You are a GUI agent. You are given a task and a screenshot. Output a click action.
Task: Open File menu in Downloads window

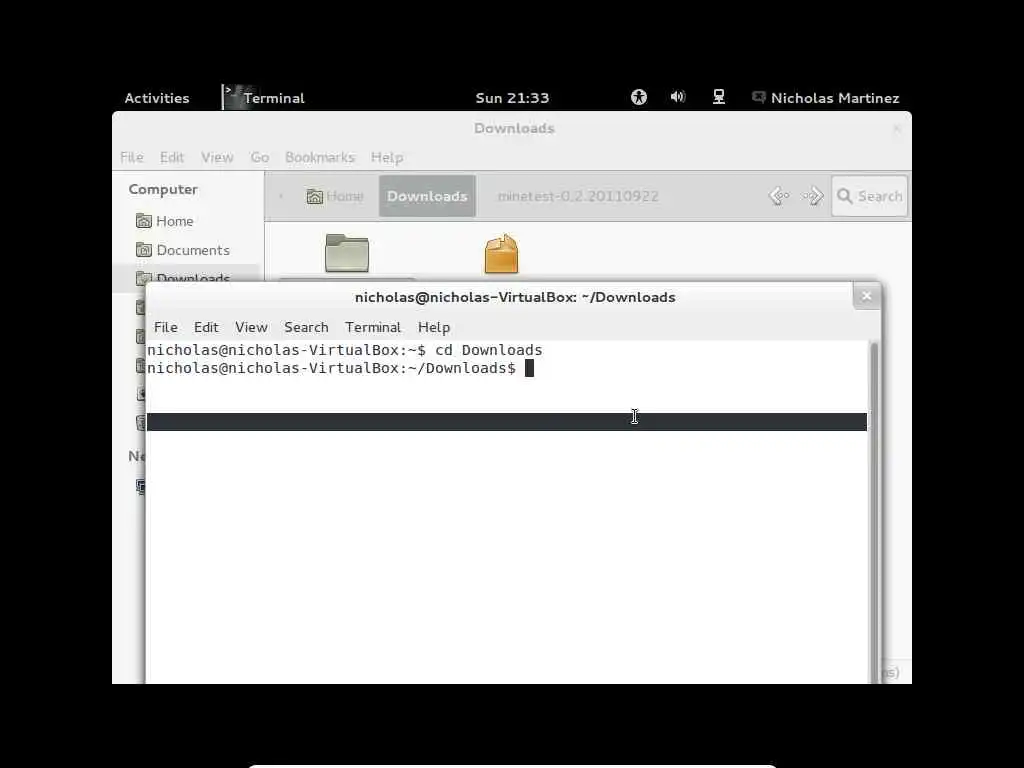tap(131, 157)
